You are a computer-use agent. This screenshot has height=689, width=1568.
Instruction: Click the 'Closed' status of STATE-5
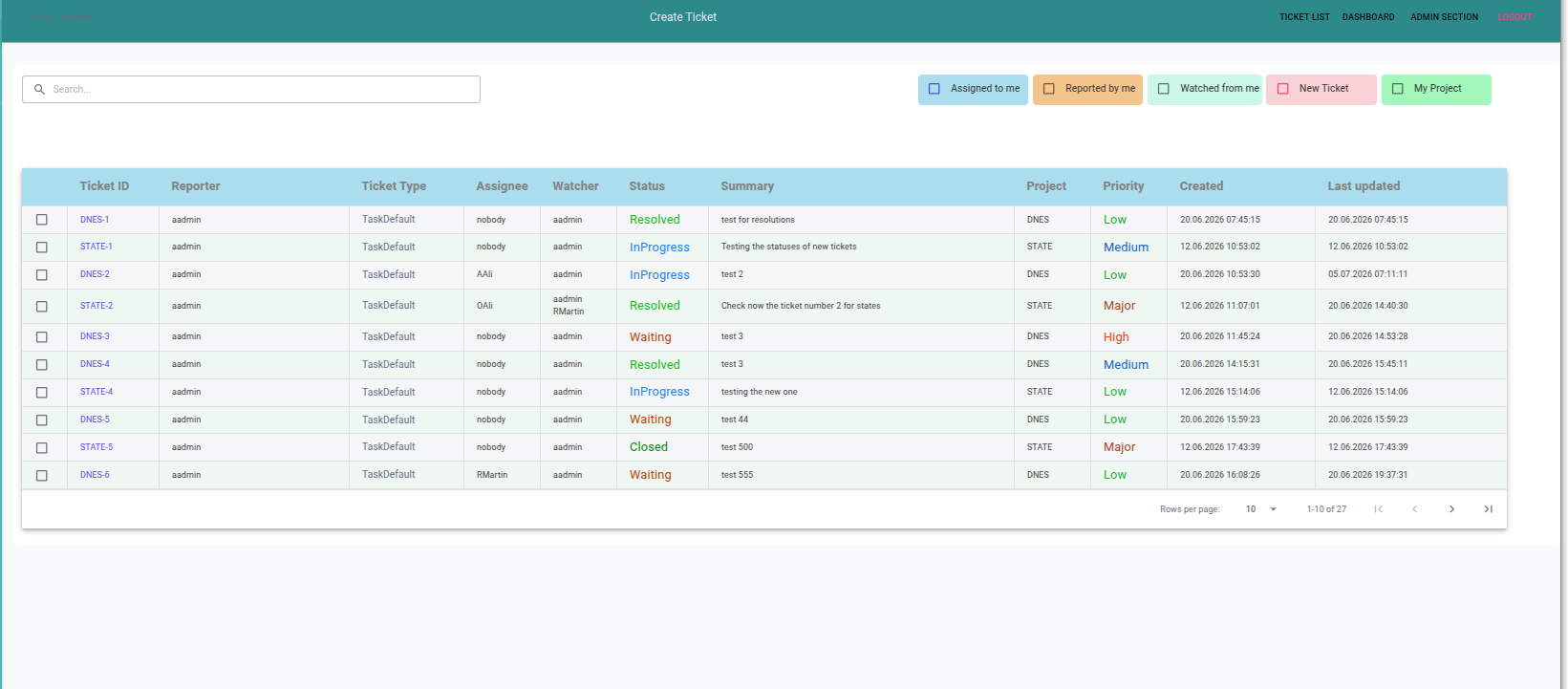(x=649, y=447)
